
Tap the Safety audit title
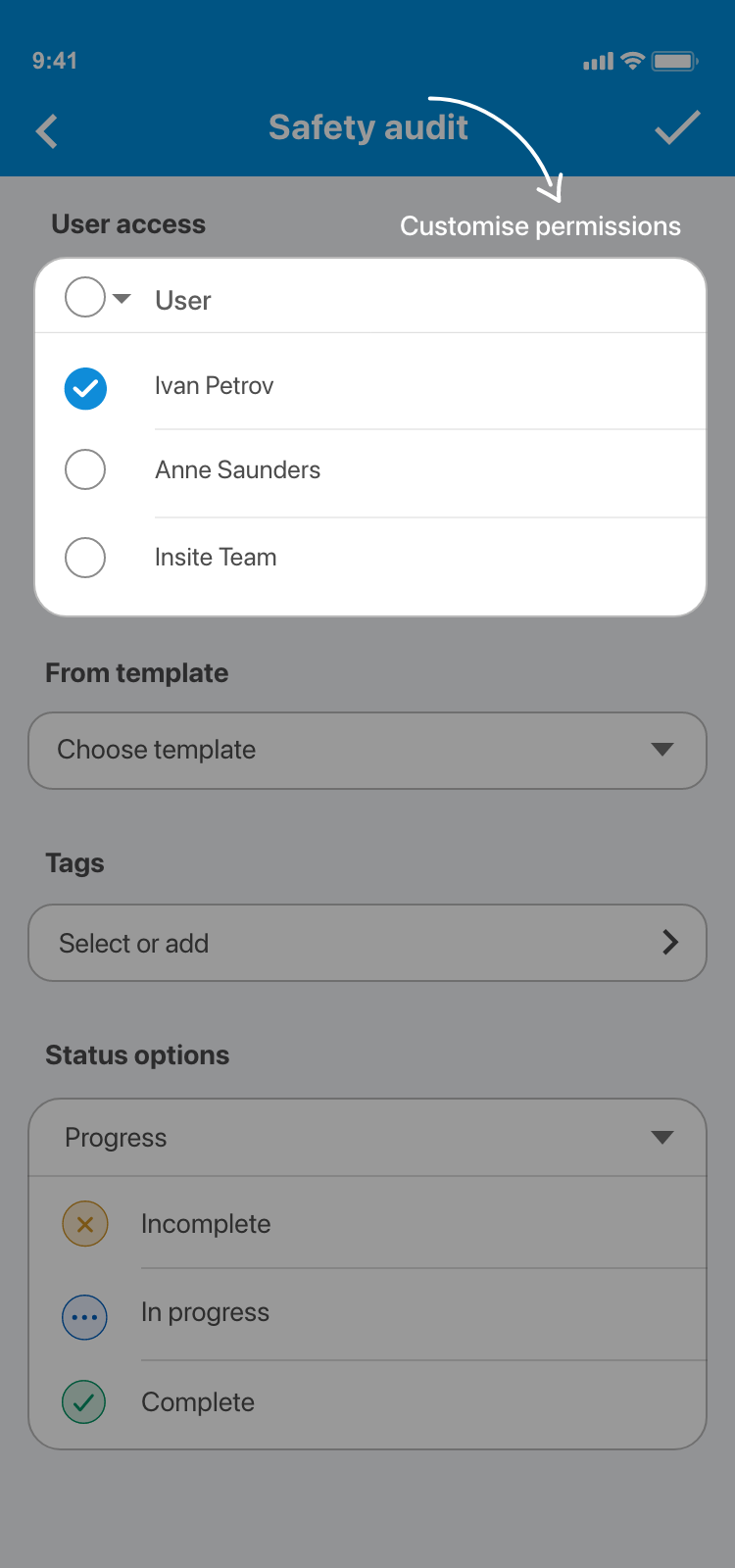[367, 127]
